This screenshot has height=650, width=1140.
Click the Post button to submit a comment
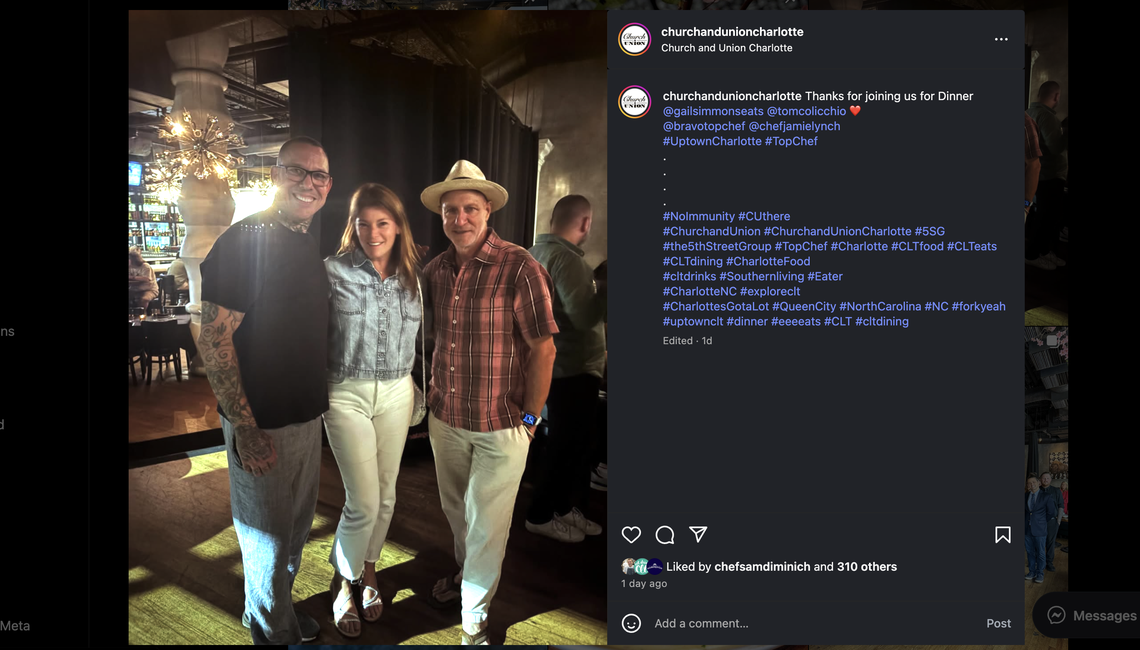[998, 623]
